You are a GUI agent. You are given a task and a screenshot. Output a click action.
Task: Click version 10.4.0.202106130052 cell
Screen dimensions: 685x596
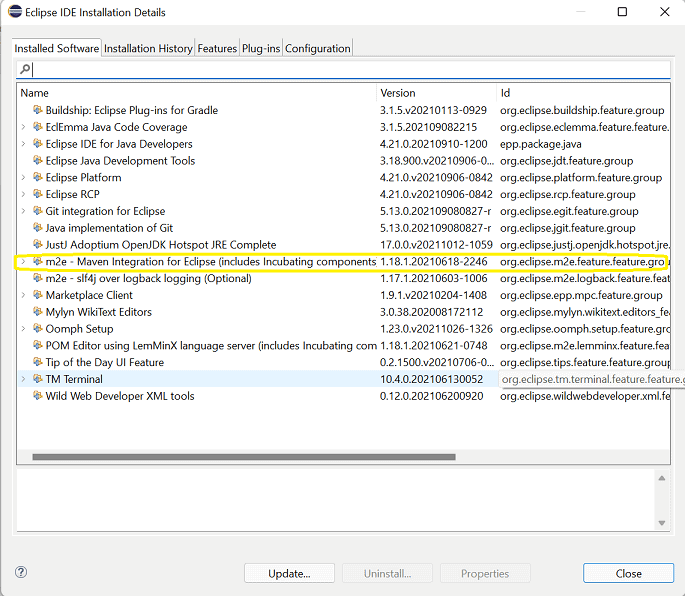coord(432,379)
